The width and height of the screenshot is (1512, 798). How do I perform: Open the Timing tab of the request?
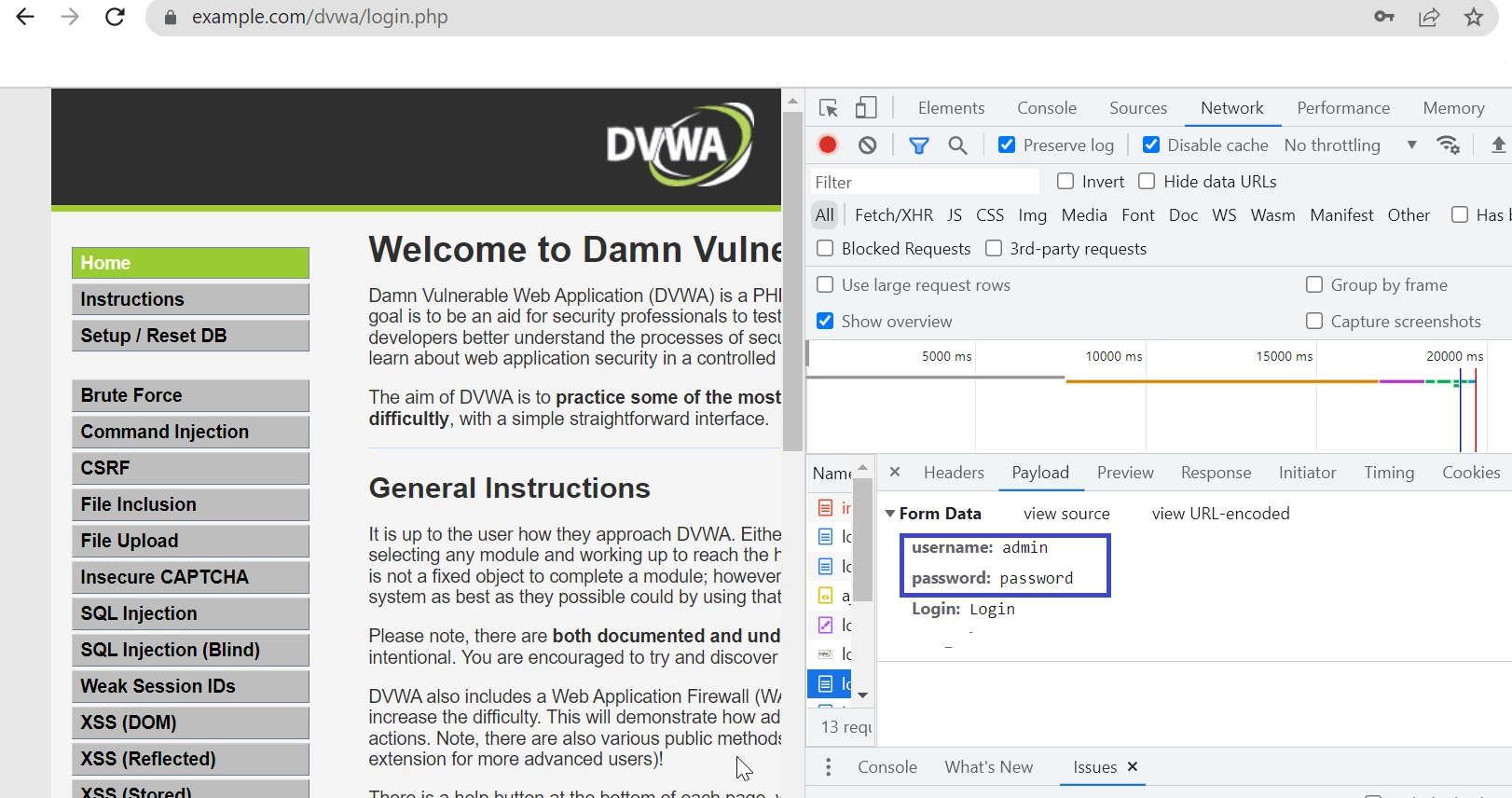click(x=1389, y=473)
